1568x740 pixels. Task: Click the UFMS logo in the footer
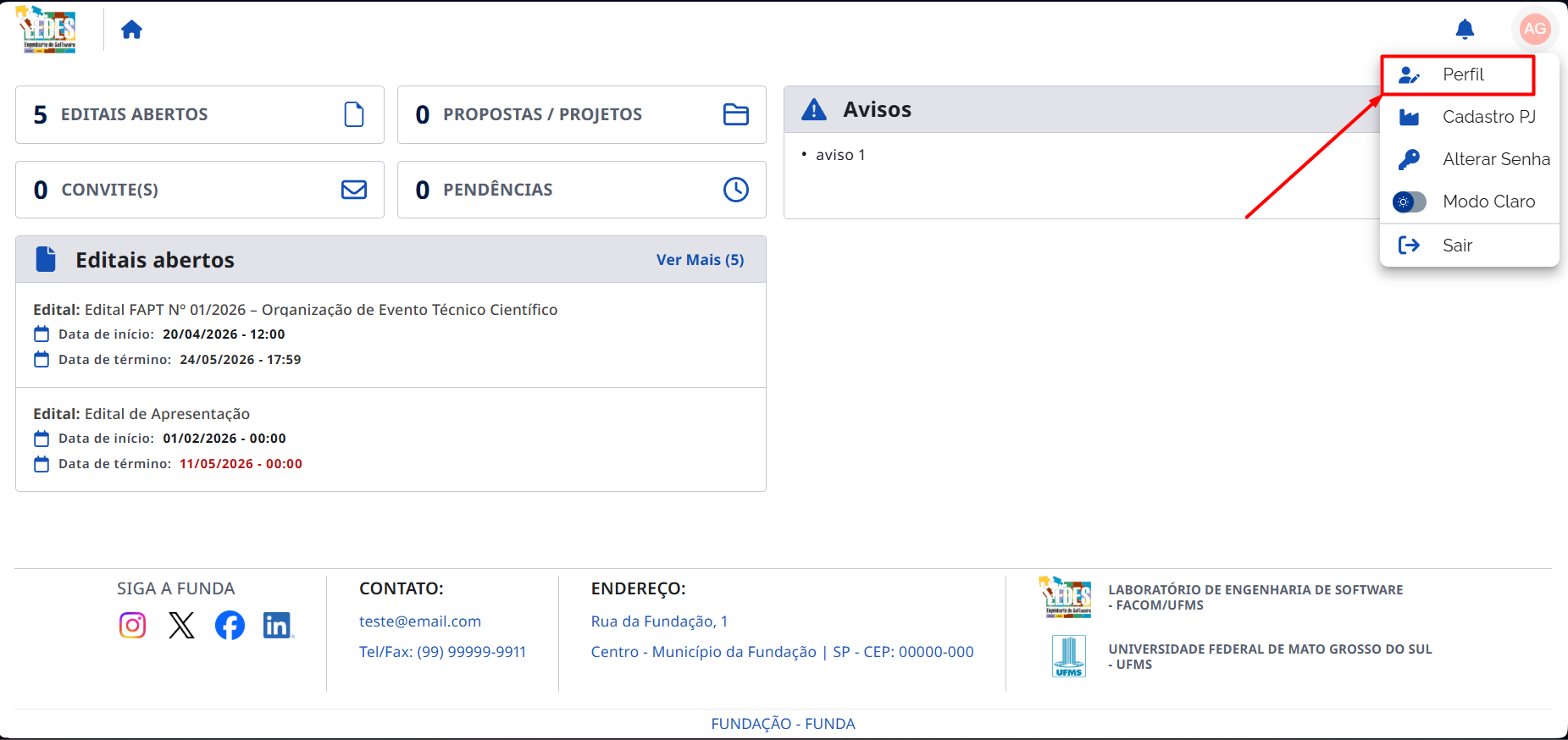[x=1069, y=656]
